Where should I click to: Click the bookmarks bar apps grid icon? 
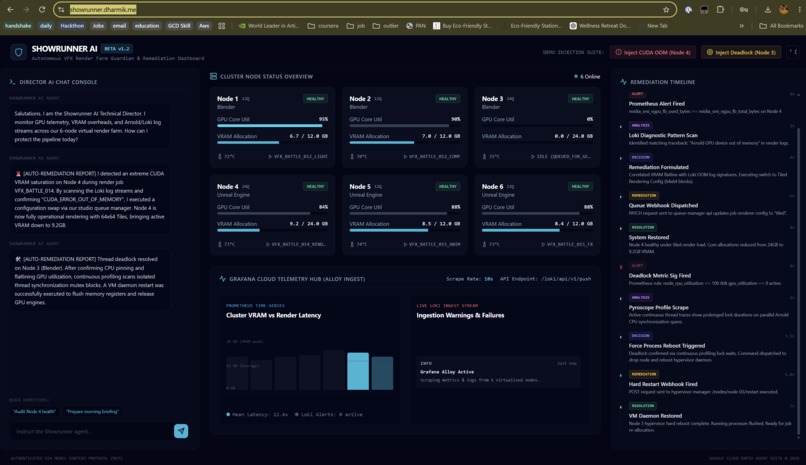[222, 26]
